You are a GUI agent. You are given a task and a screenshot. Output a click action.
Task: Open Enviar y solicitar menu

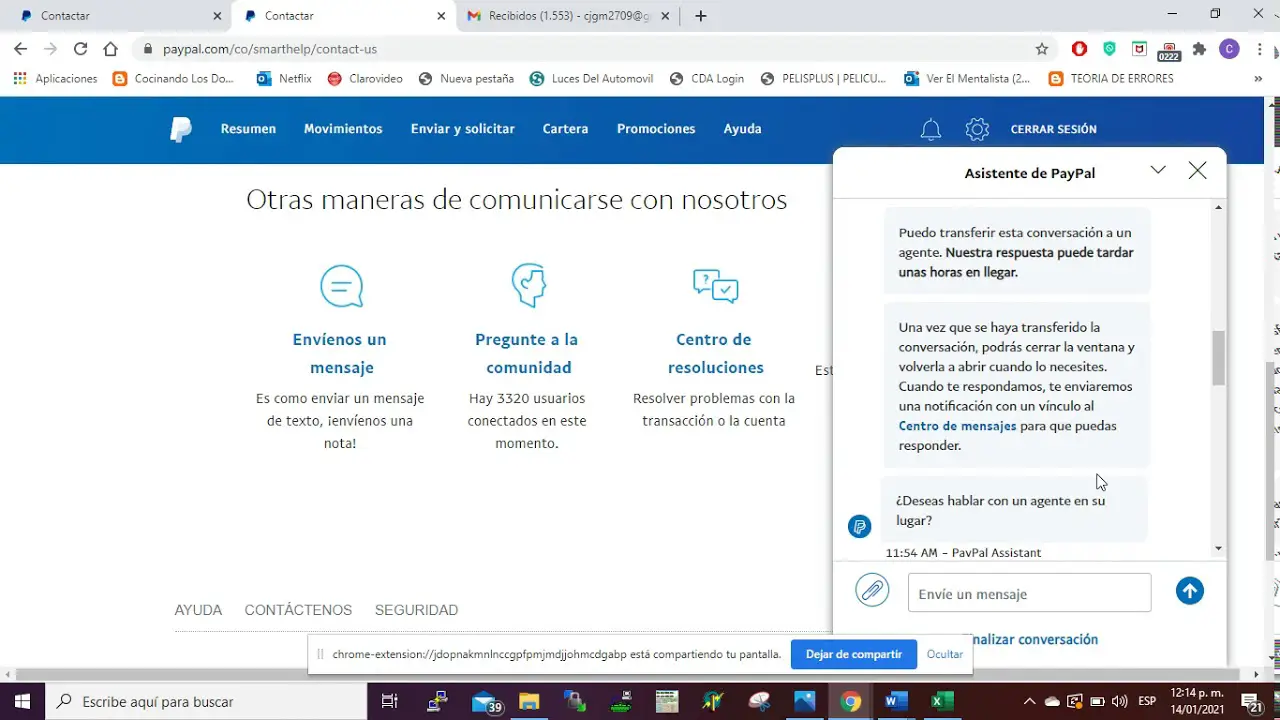tap(462, 129)
